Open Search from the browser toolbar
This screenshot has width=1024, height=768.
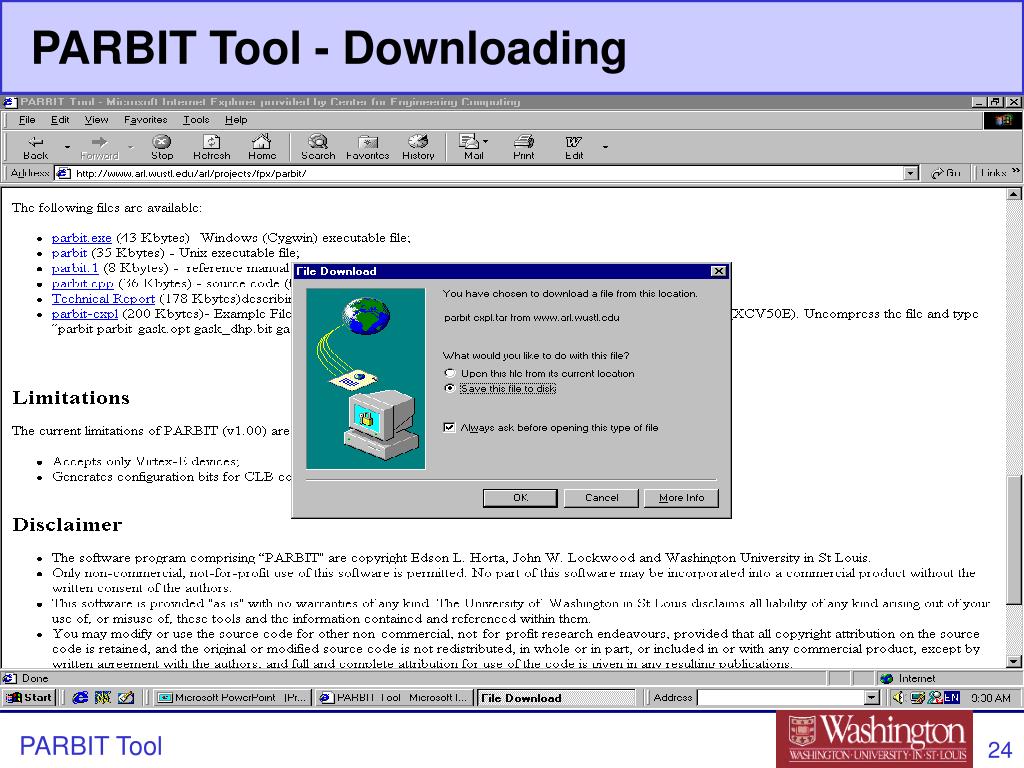coord(318,148)
